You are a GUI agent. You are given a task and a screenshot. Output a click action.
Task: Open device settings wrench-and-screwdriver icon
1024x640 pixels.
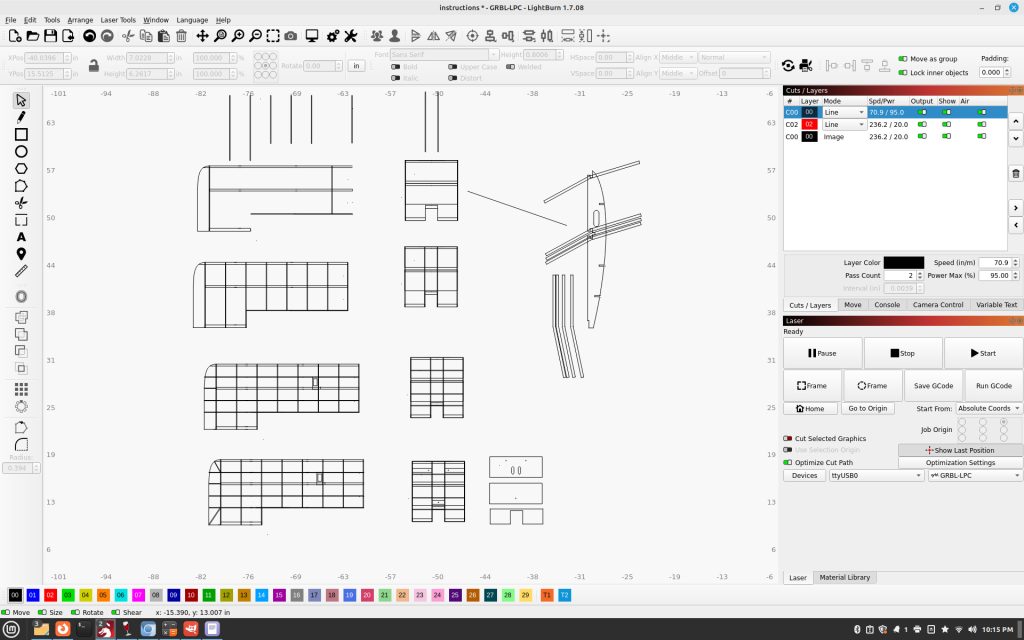[351, 36]
